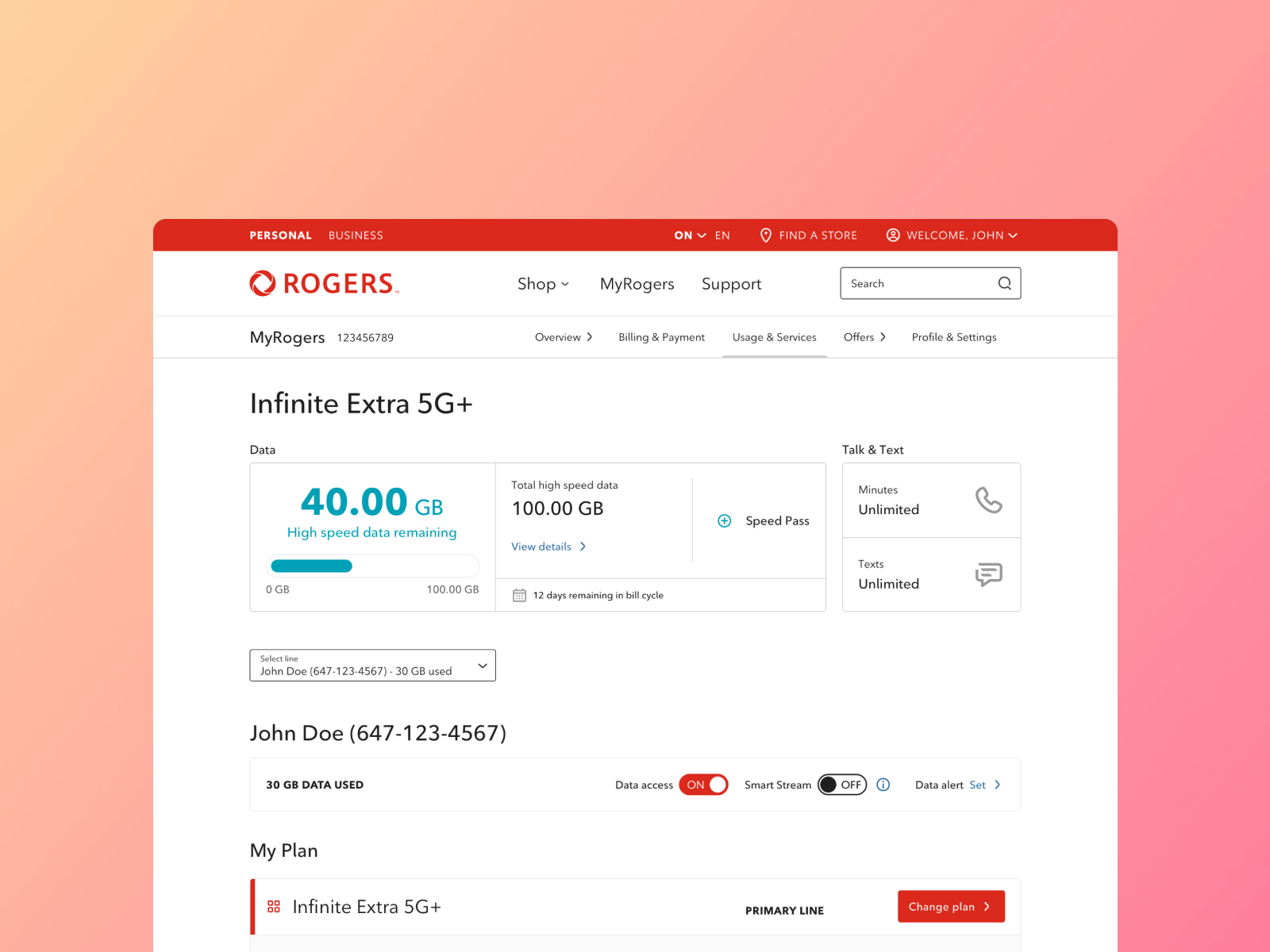Click the John Doe (647-123-4567) heading
This screenshot has width=1270, height=952.
tap(378, 733)
